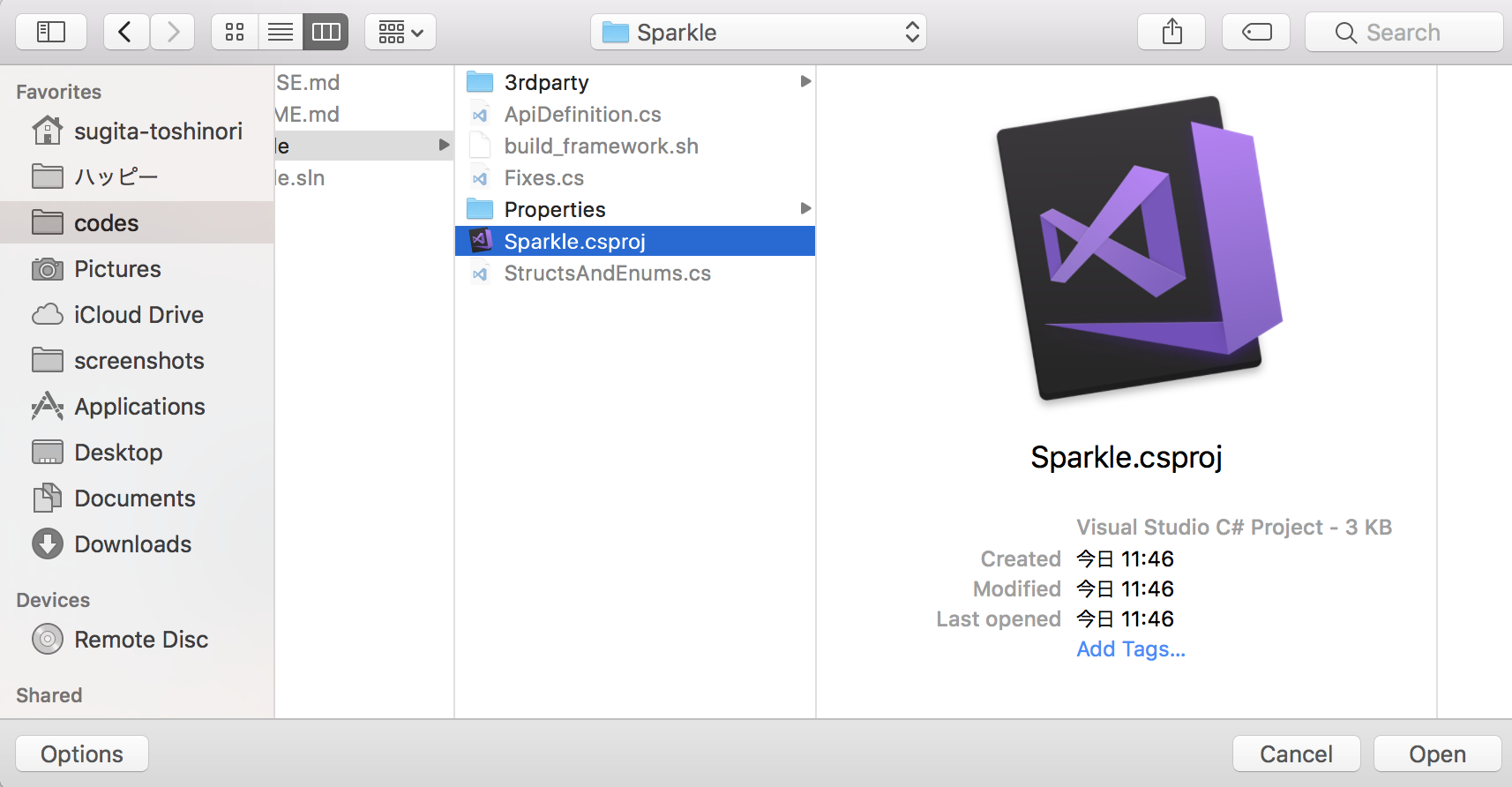Select the Properties folder
The image size is (1512, 787).
tap(635, 209)
